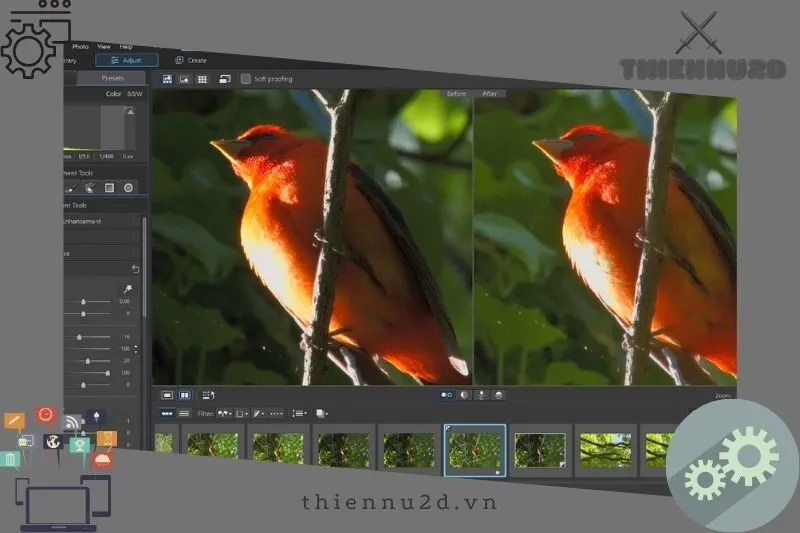Click the second monitor display icon
The image size is (800, 533).
pos(224,79)
